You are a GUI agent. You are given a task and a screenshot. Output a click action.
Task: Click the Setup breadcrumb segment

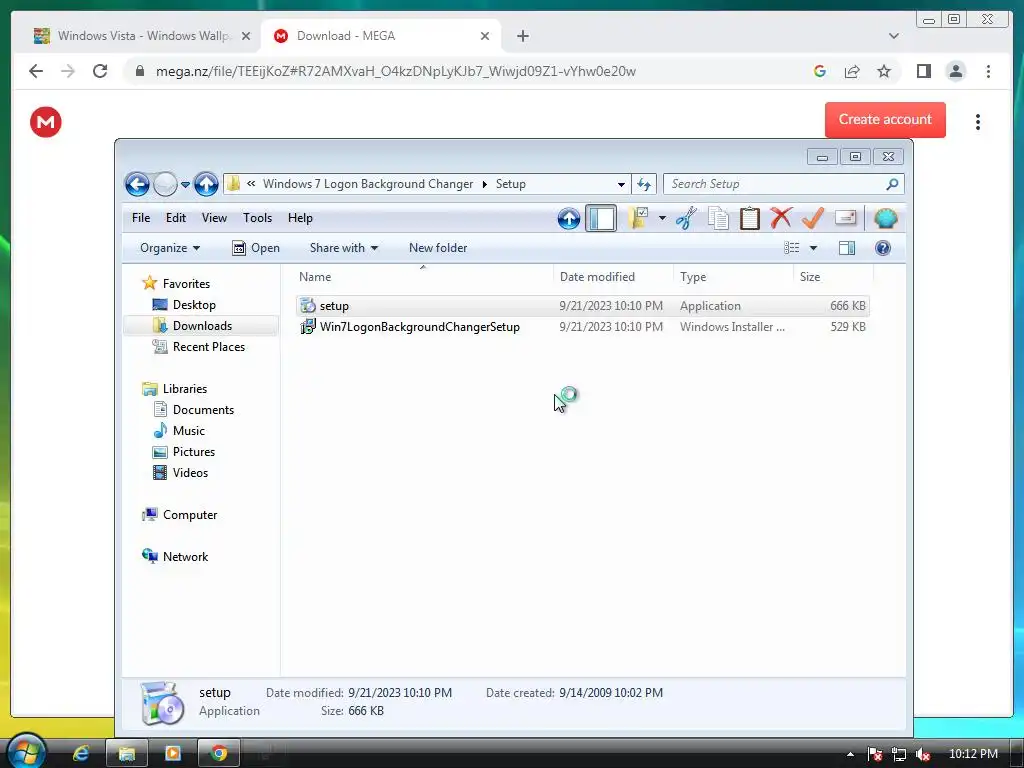pyautogui.click(x=511, y=184)
